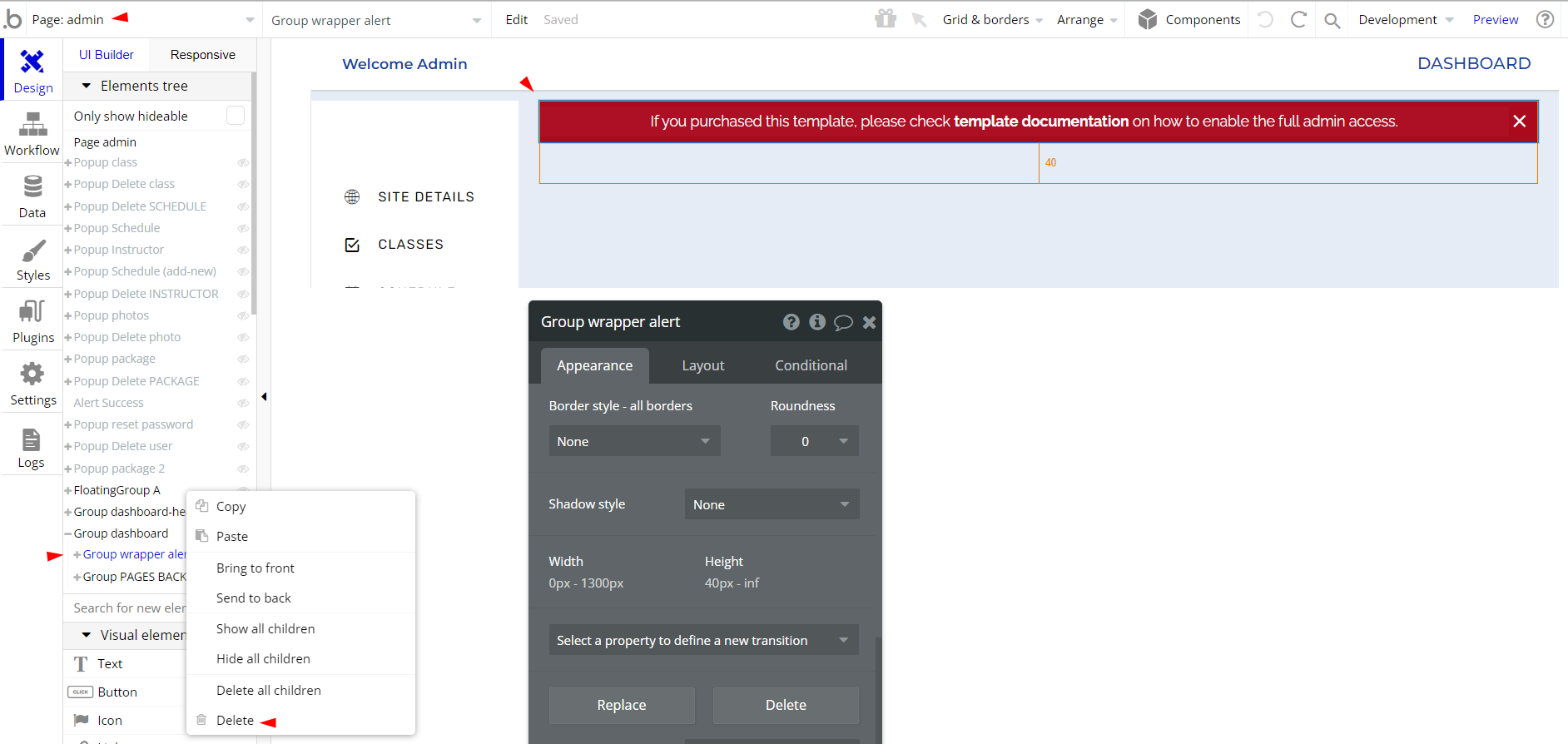Toggle visibility of Popup photos
This screenshot has width=1568, height=744.
coord(243,315)
